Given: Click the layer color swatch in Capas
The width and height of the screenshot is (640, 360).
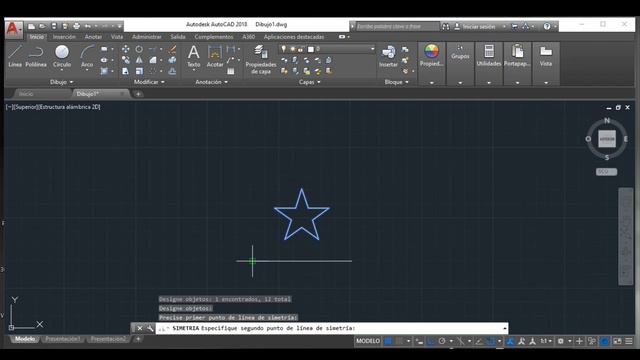Looking at the screenshot, I should 311,49.
